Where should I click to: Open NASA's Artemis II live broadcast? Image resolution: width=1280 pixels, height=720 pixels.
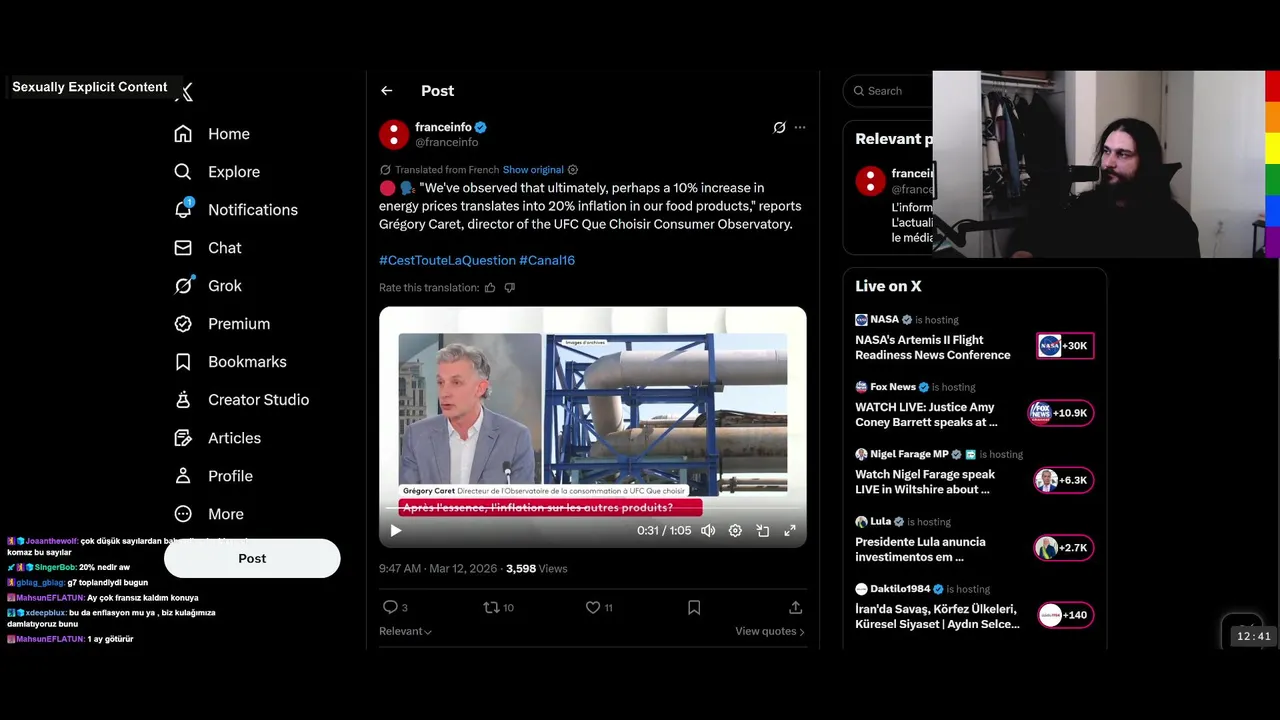click(x=933, y=347)
